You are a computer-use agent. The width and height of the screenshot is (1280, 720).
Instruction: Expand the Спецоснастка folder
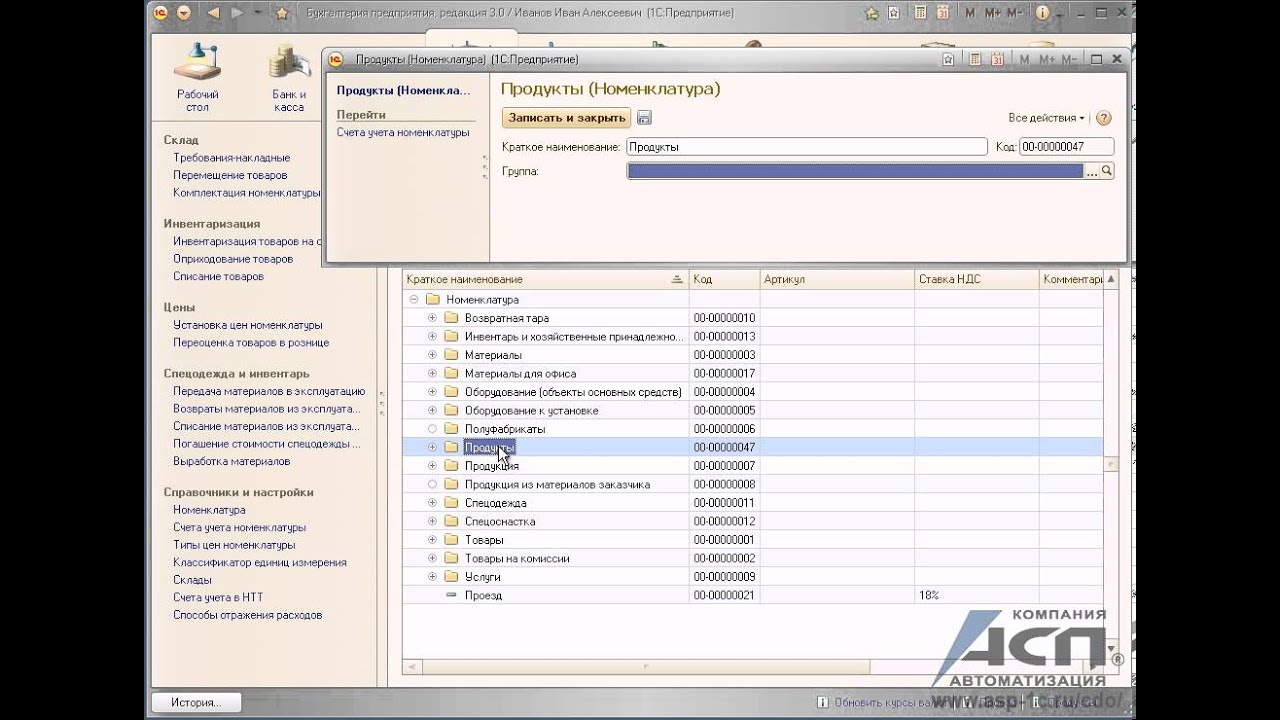click(x=432, y=521)
